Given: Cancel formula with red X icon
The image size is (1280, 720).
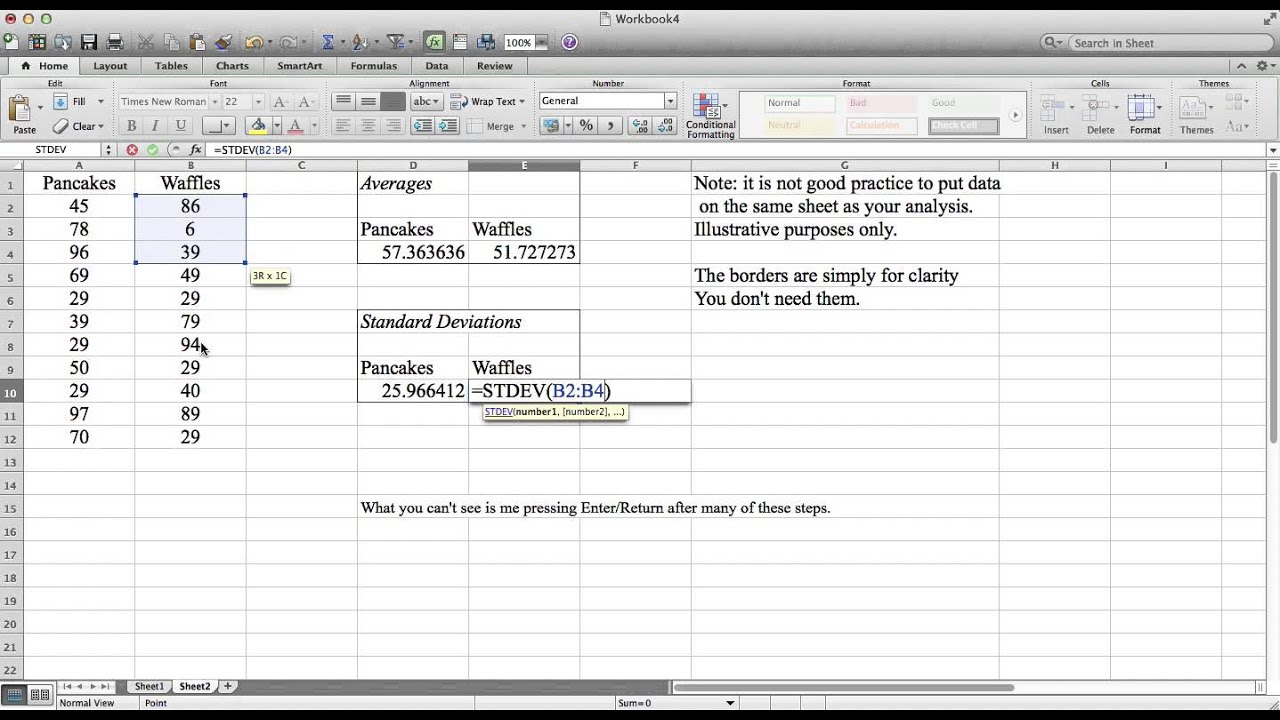Looking at the screenshot, I should click(x=132, y=150).
